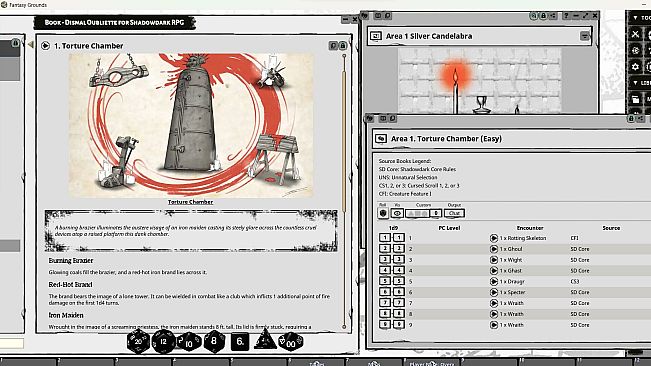Toggle the lock icon on the left sidebar panel
The width and height of the screenshot is (651, 366).
pos(15,43)
